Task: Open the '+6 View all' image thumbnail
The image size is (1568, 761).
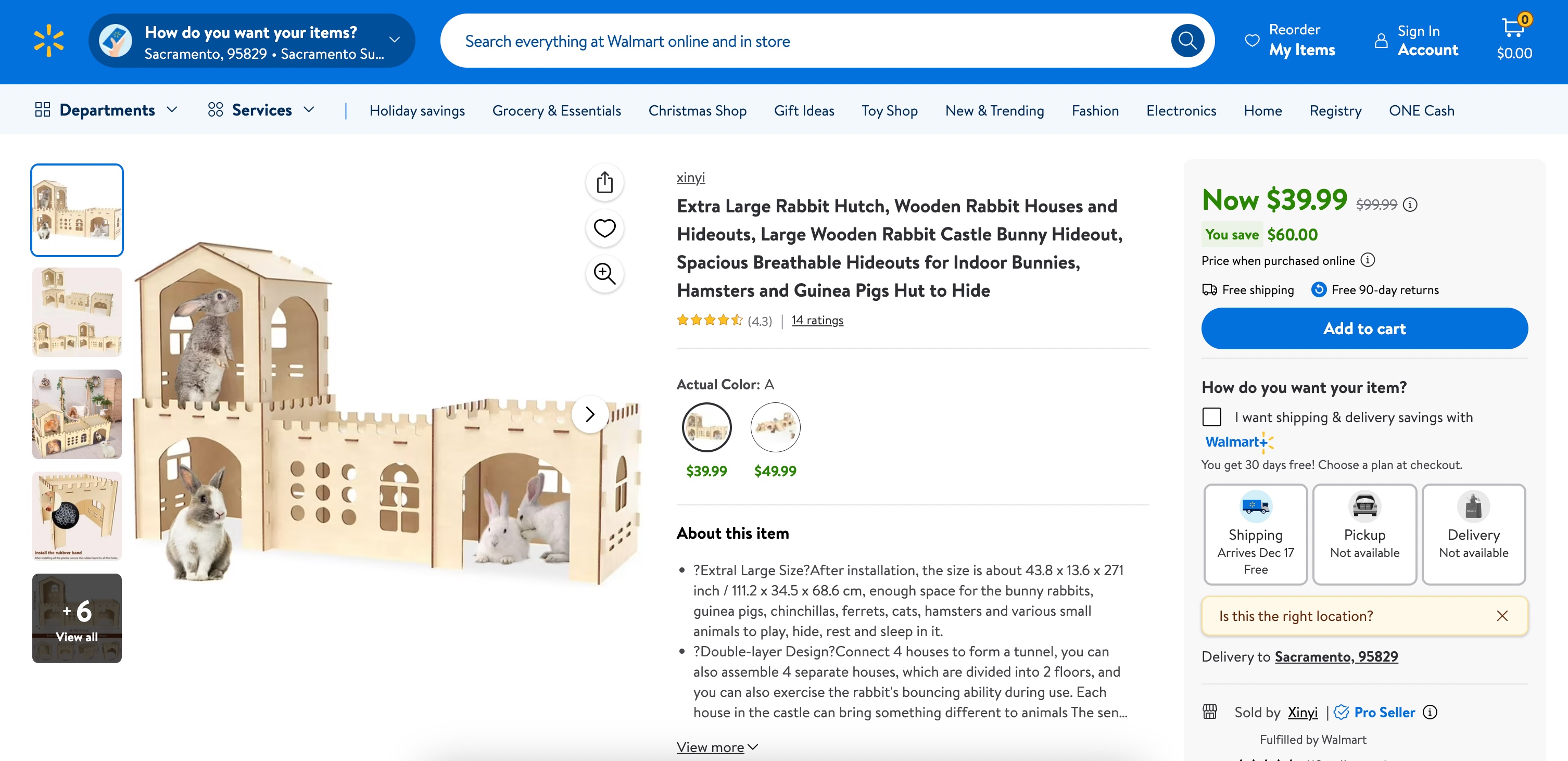Action: [77, 618]
